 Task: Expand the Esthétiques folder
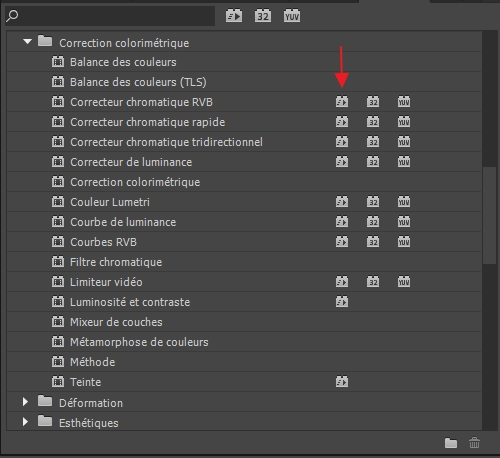point(25,422)
